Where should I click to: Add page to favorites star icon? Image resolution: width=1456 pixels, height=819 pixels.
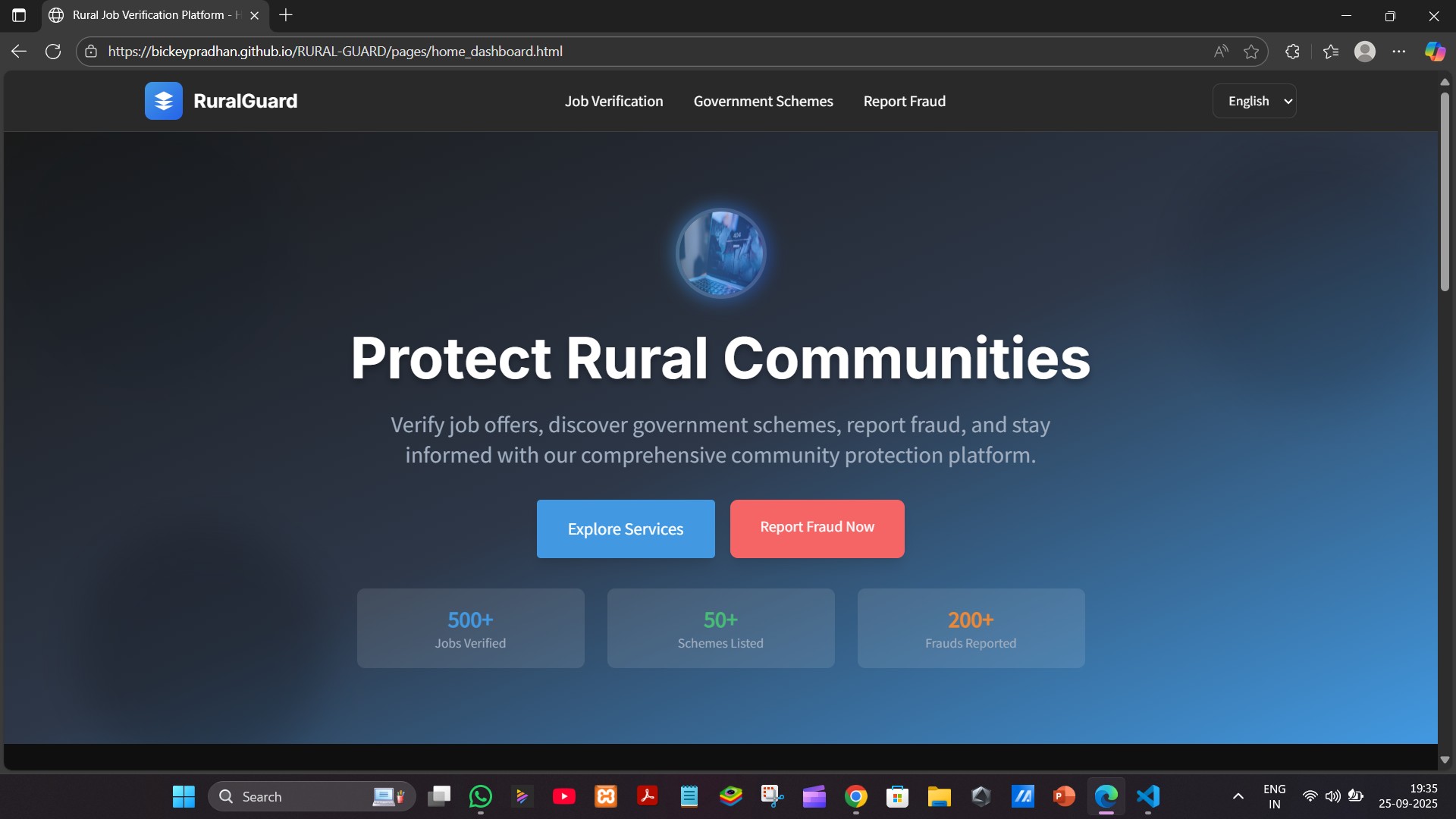tap(1251, 52)
